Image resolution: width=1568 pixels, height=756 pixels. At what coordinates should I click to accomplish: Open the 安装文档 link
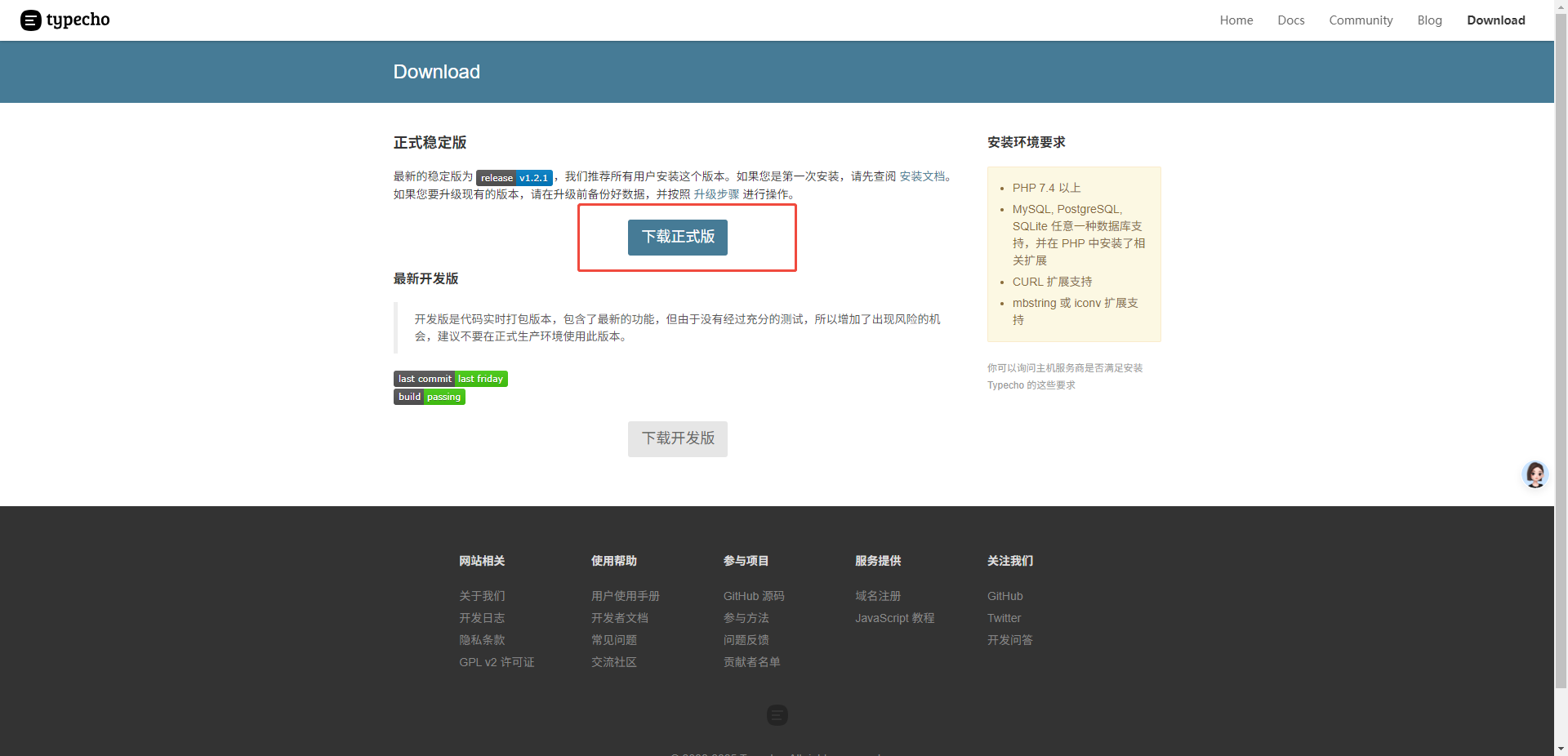(x=923, y=176)
